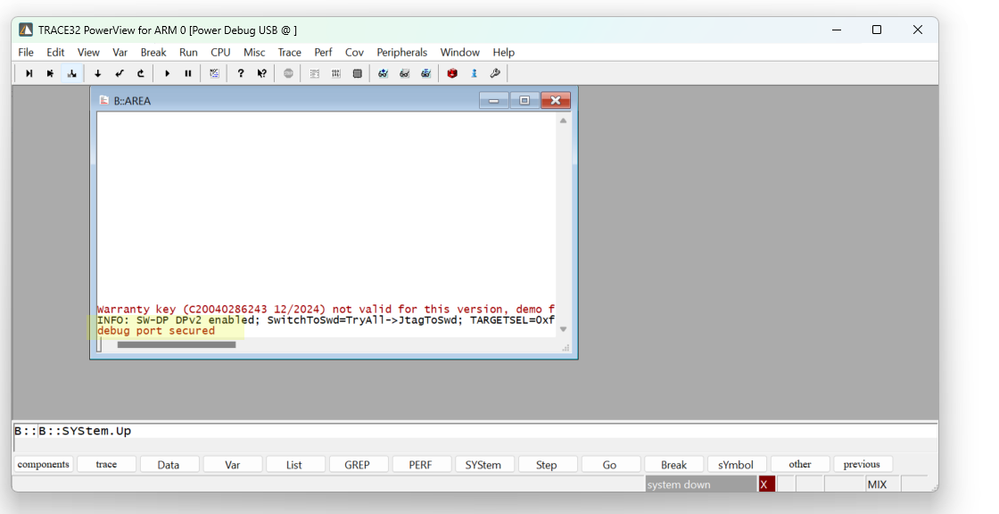Restore the B::AREA child window
This screenshot has height=514, width=999.
[x=524, y=101]
